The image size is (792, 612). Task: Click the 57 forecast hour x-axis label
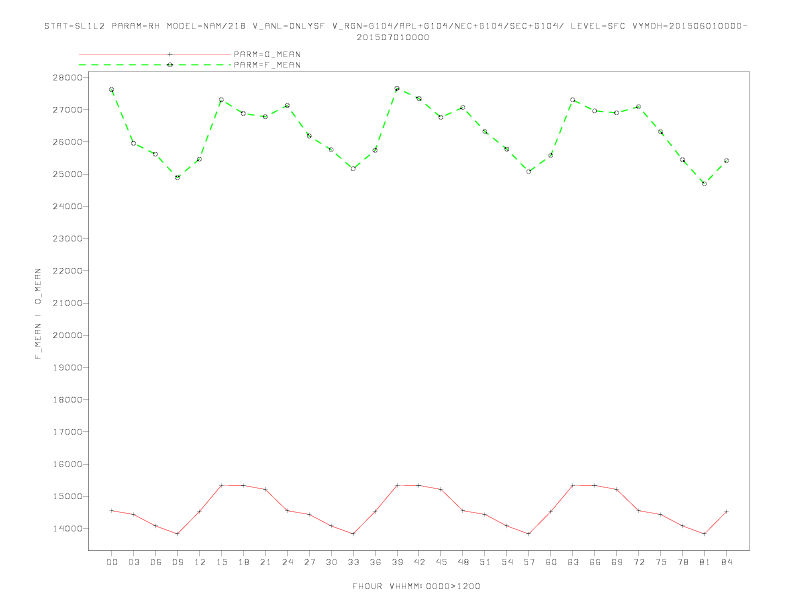pyautogui.click(x=529, y=562)
